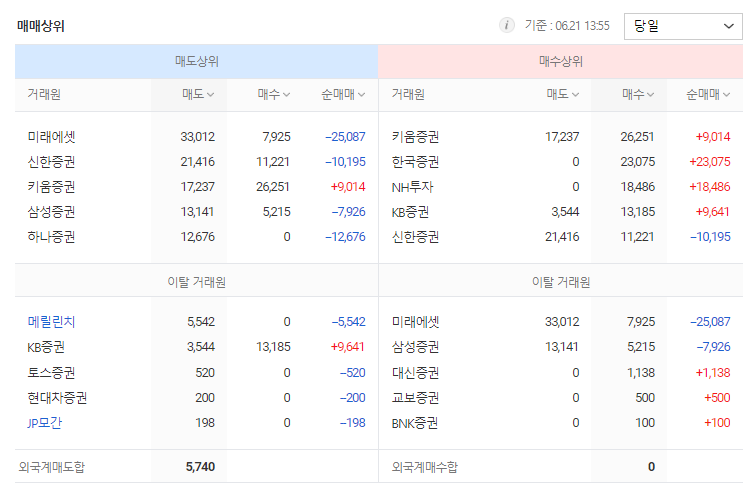749x487 pixels.
Task: Click net value +1,138 for 대신증권
Action: pos(713,372)
